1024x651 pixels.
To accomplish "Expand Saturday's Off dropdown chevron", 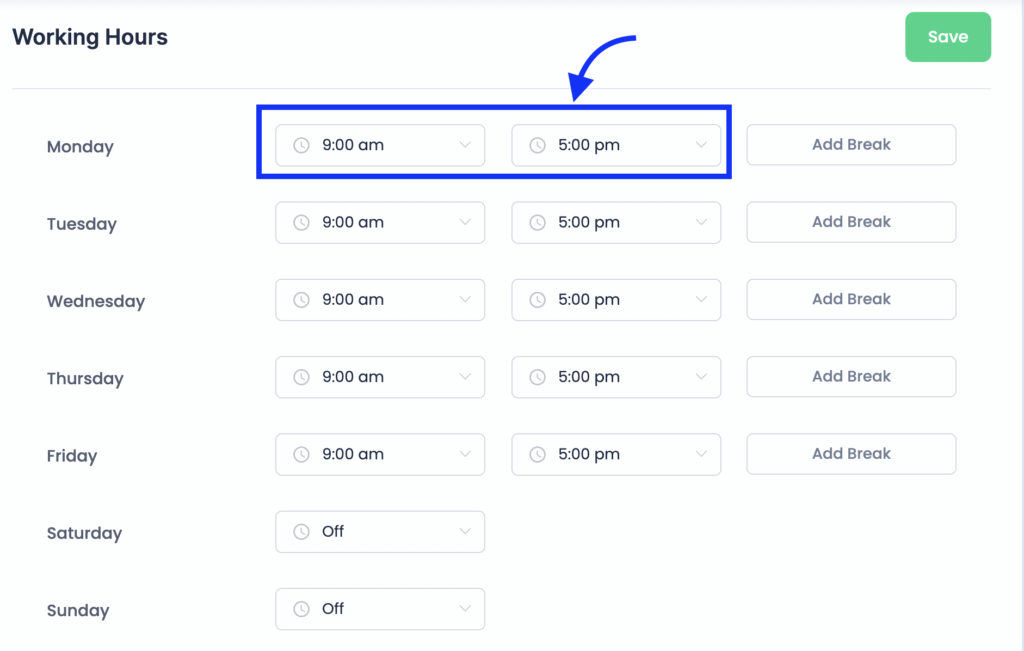I will pos(465,532).
